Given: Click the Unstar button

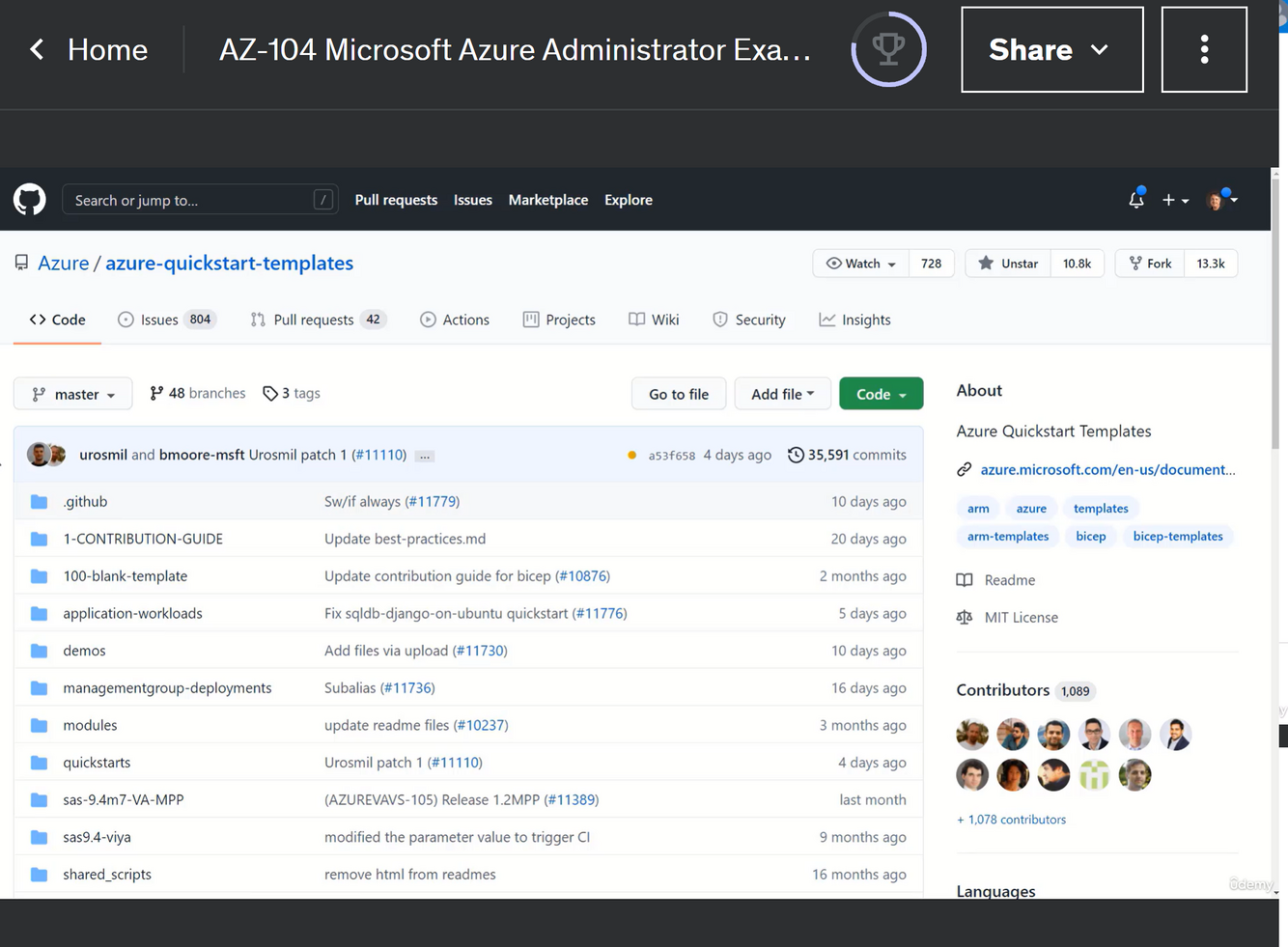Looking at the screenshot, I should [x=1008, y=264].
